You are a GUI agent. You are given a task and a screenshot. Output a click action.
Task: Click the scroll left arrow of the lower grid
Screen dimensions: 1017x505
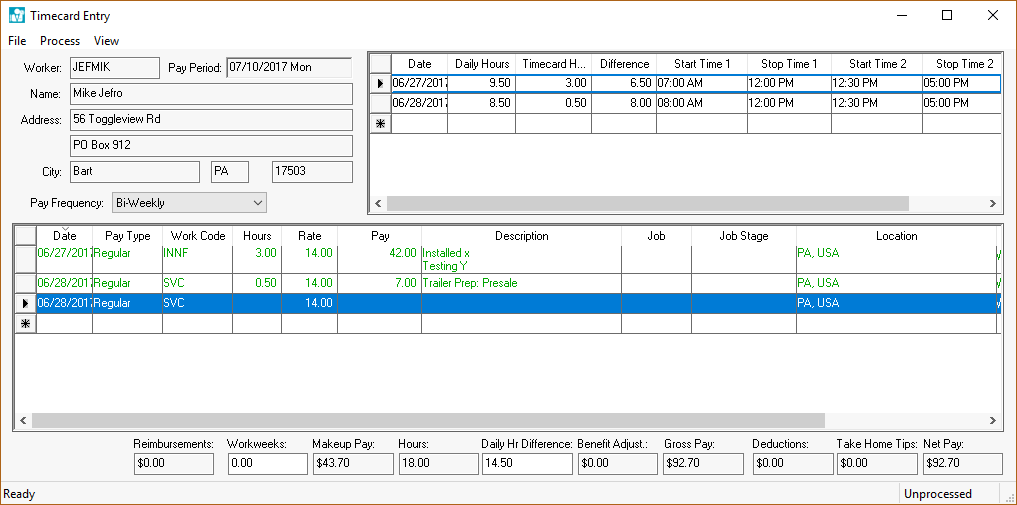click(x=22, y=421)
